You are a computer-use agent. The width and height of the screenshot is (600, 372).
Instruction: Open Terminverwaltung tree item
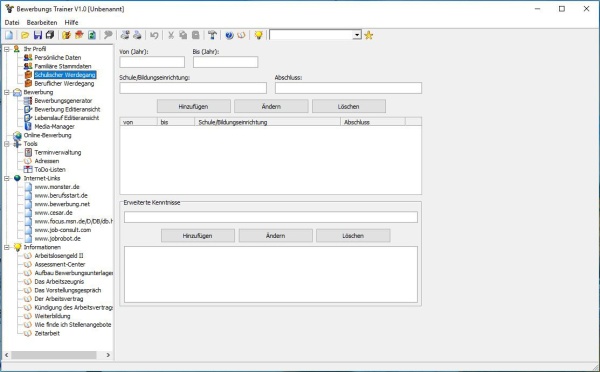tap(58, 152)
